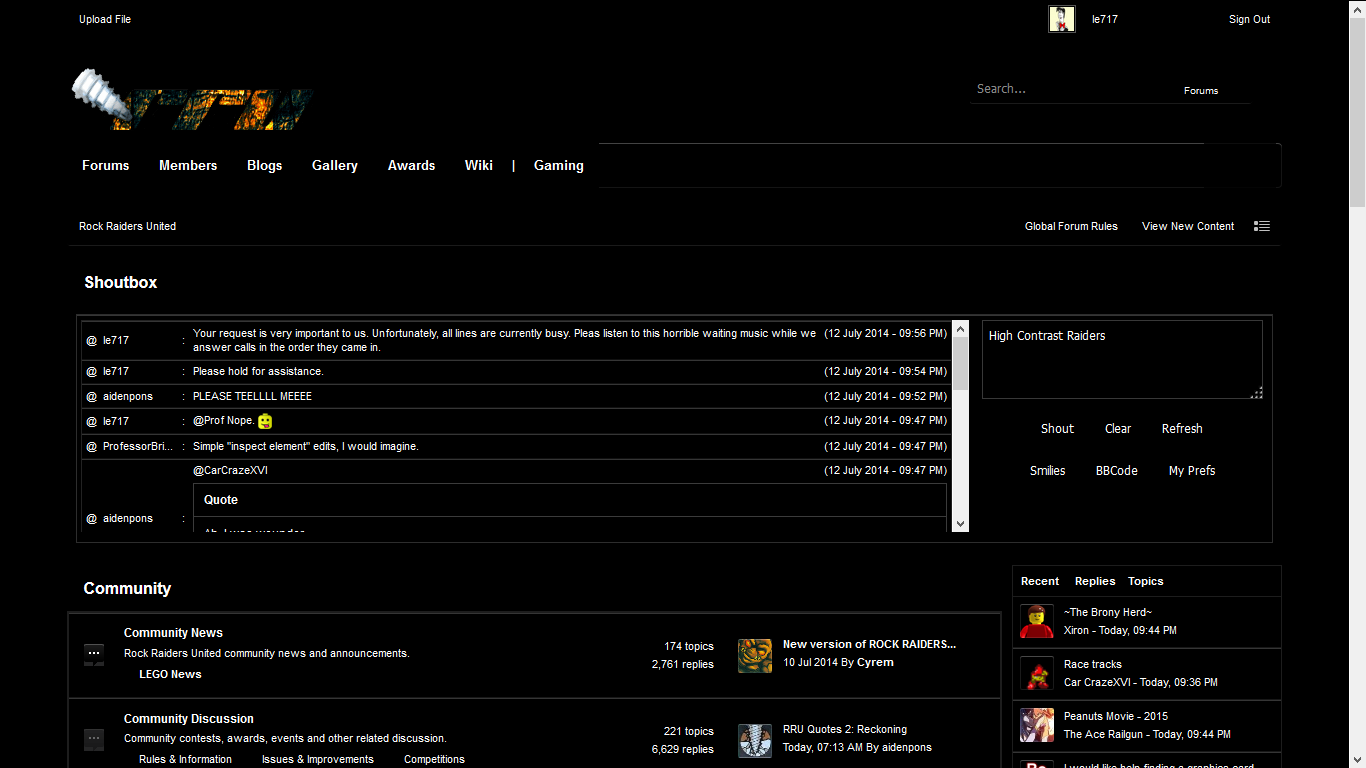Image resolution: width=1366 pixels, height=768 pixels.
Task: Sign Out of the forum
Action: coord(1250,19)
